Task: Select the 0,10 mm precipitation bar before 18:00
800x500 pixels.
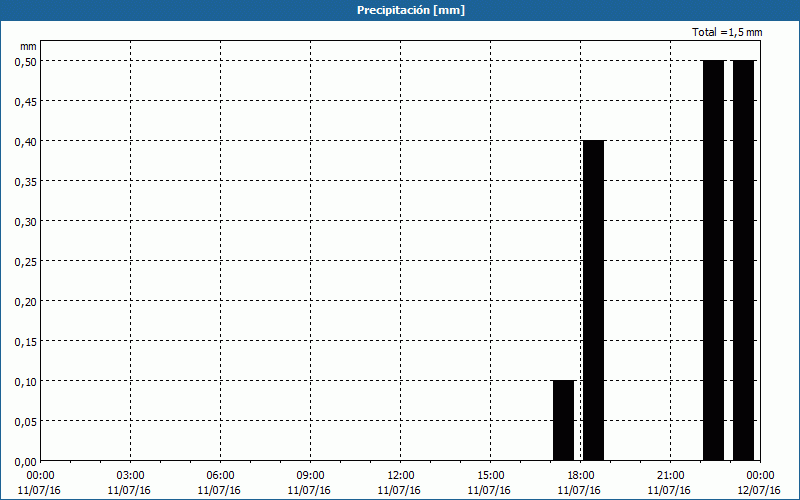Action: (x=564, y=420)
